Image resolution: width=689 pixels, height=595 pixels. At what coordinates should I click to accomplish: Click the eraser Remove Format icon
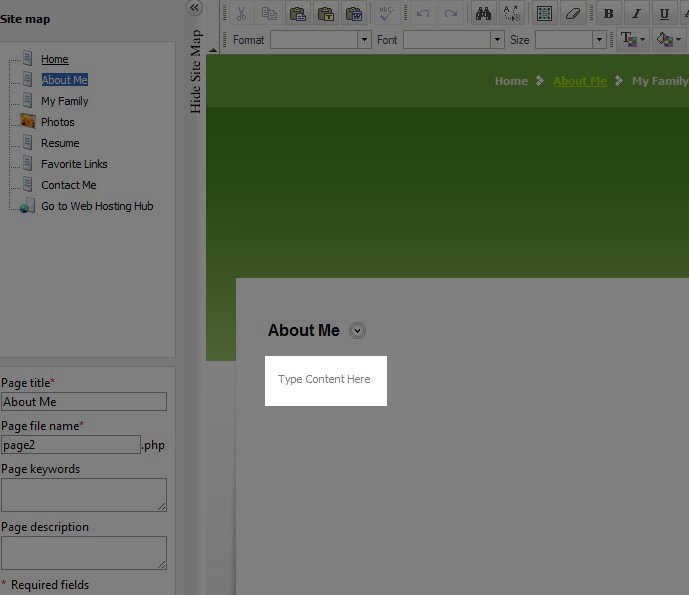pyautogui.click(x=572, y=14)
